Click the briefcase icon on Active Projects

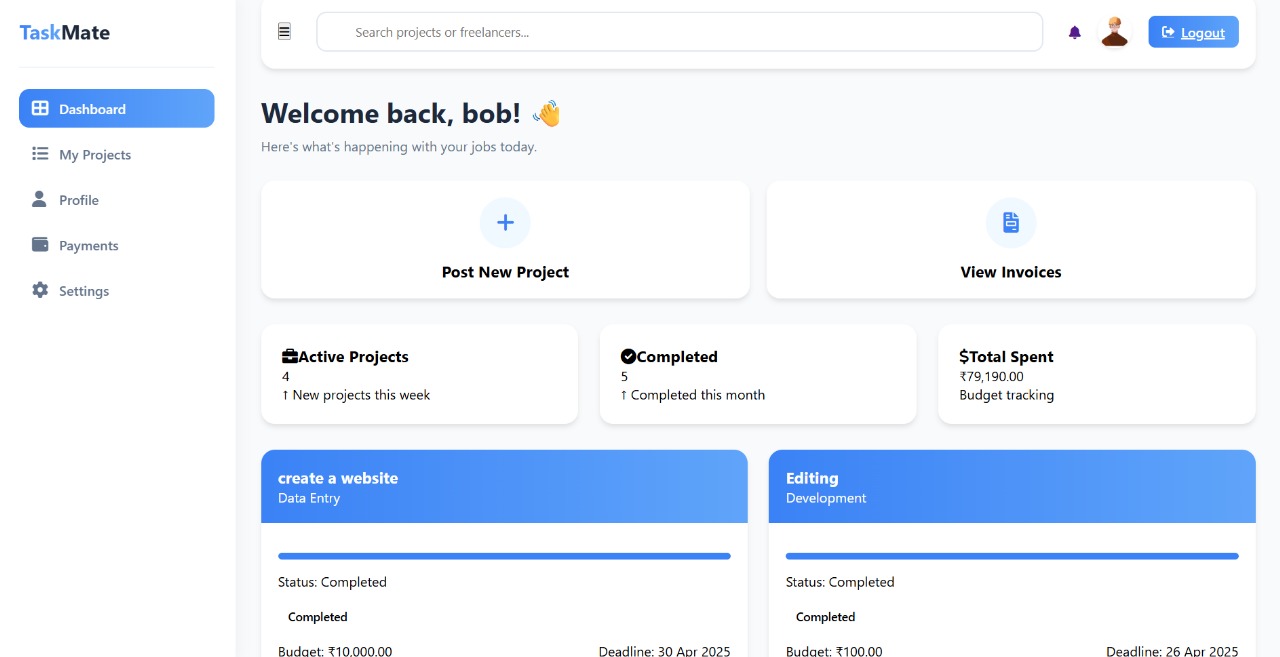click(x=289, y=354)
